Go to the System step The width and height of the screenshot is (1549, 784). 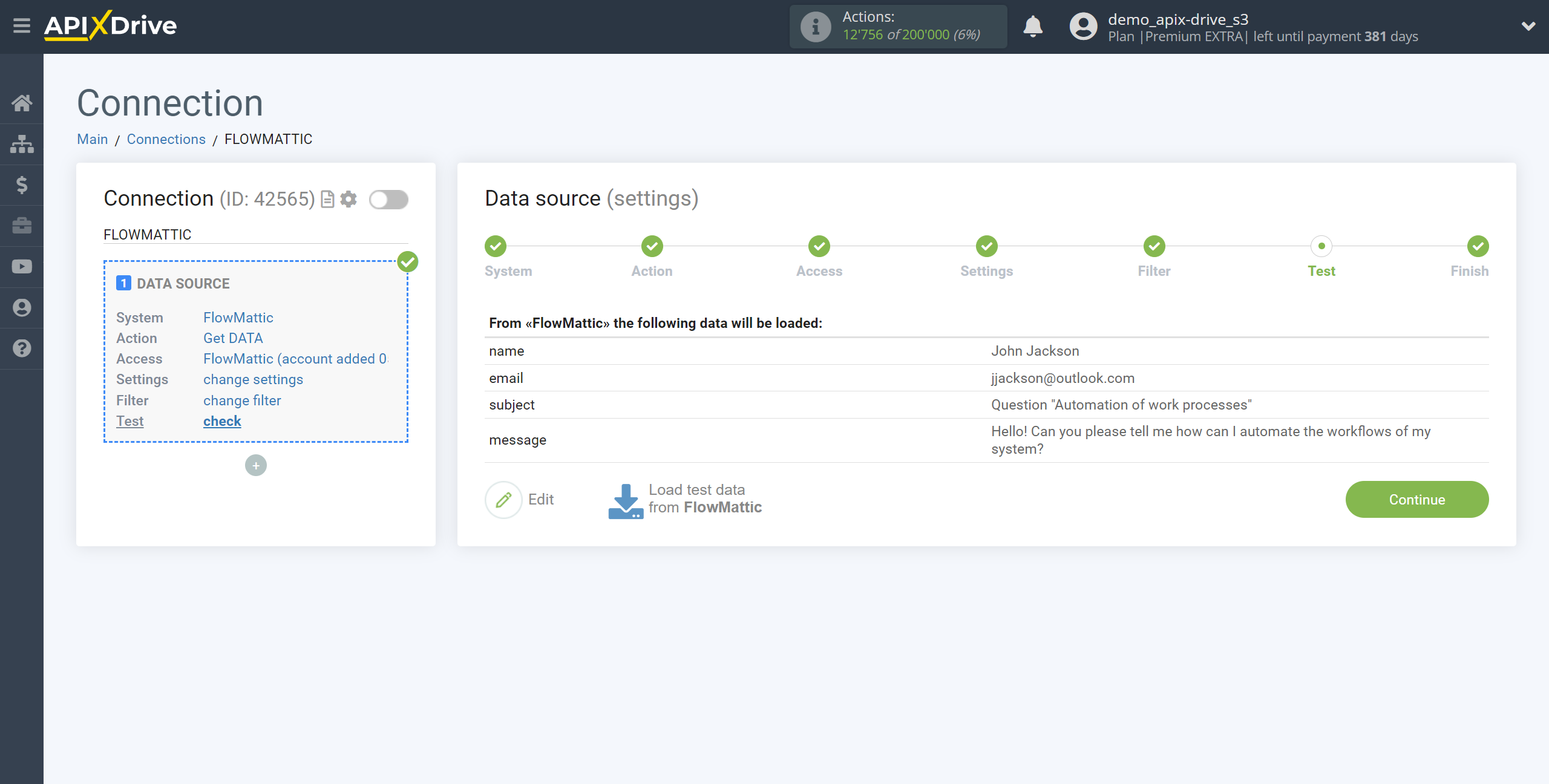496,246
